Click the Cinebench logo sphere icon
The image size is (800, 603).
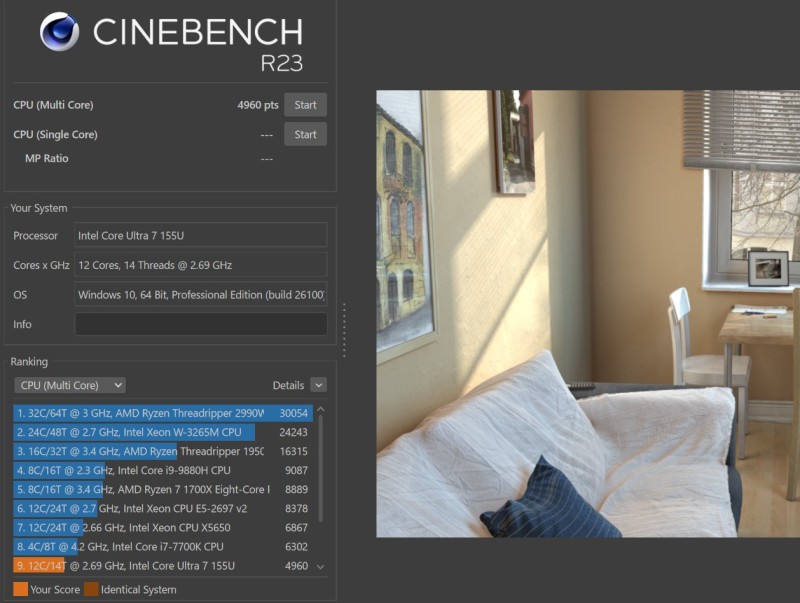(60, 32)
